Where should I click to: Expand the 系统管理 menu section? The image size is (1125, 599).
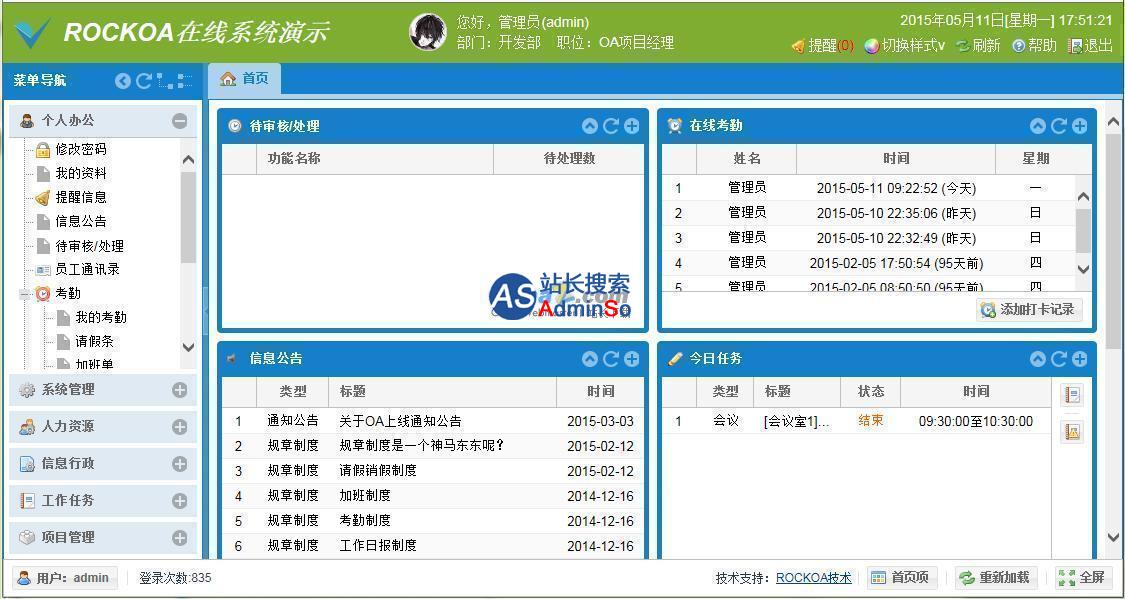[x=179, y=390]
